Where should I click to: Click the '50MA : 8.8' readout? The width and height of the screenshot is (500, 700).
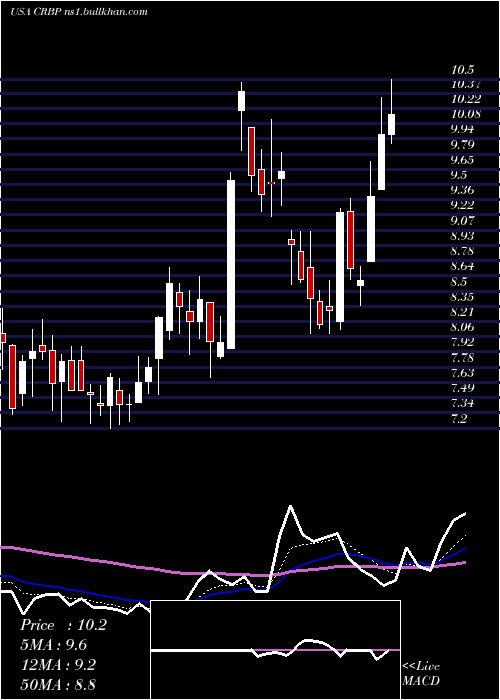[58, 684]
